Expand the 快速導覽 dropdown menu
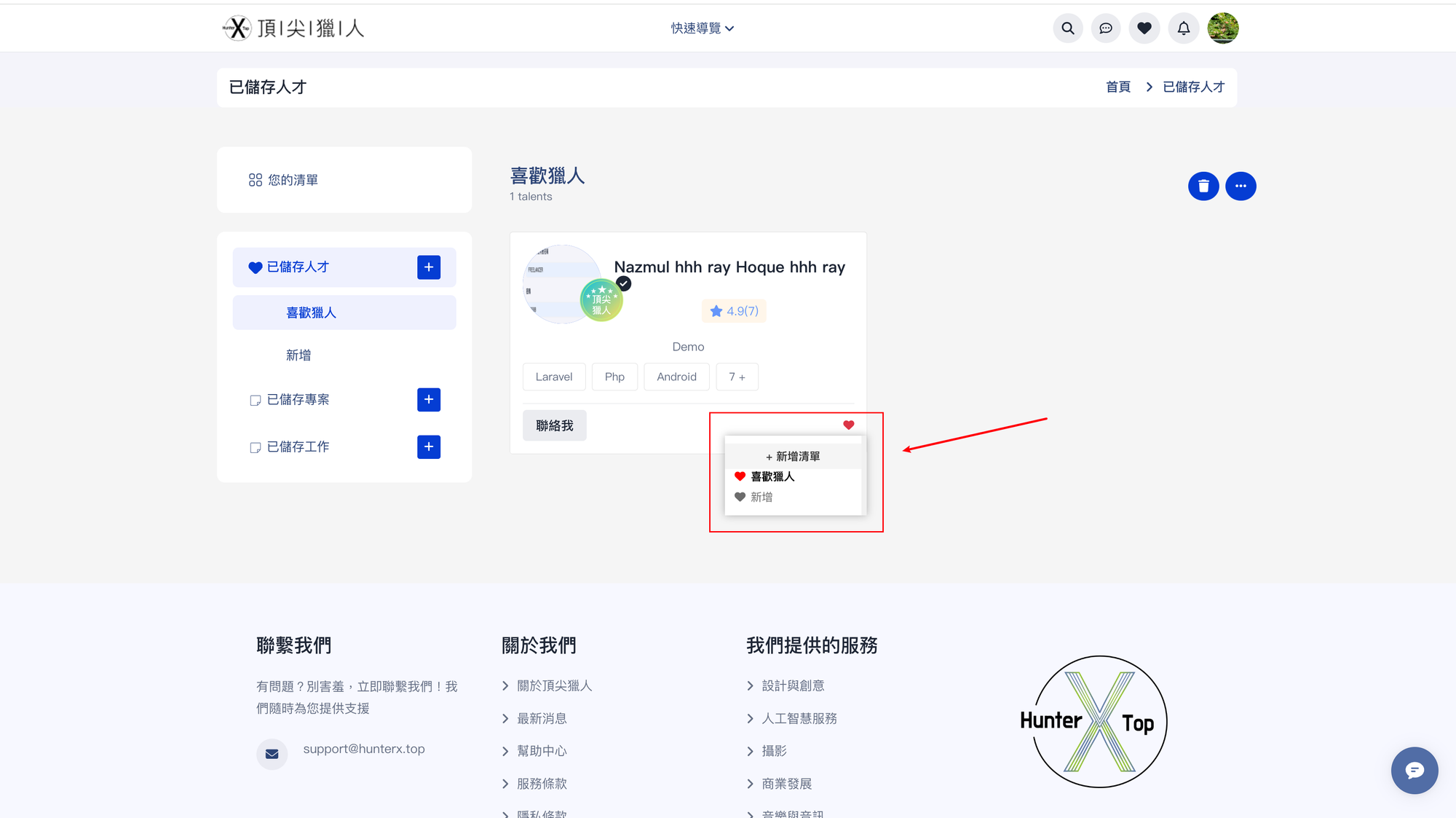Viewport: 1456px width, 818px height. [x=702, y=28]
